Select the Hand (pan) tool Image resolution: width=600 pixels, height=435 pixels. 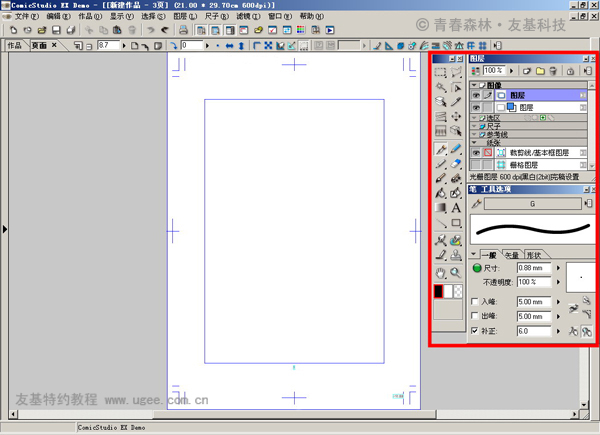pyautogui.click(x=440, y=272)
